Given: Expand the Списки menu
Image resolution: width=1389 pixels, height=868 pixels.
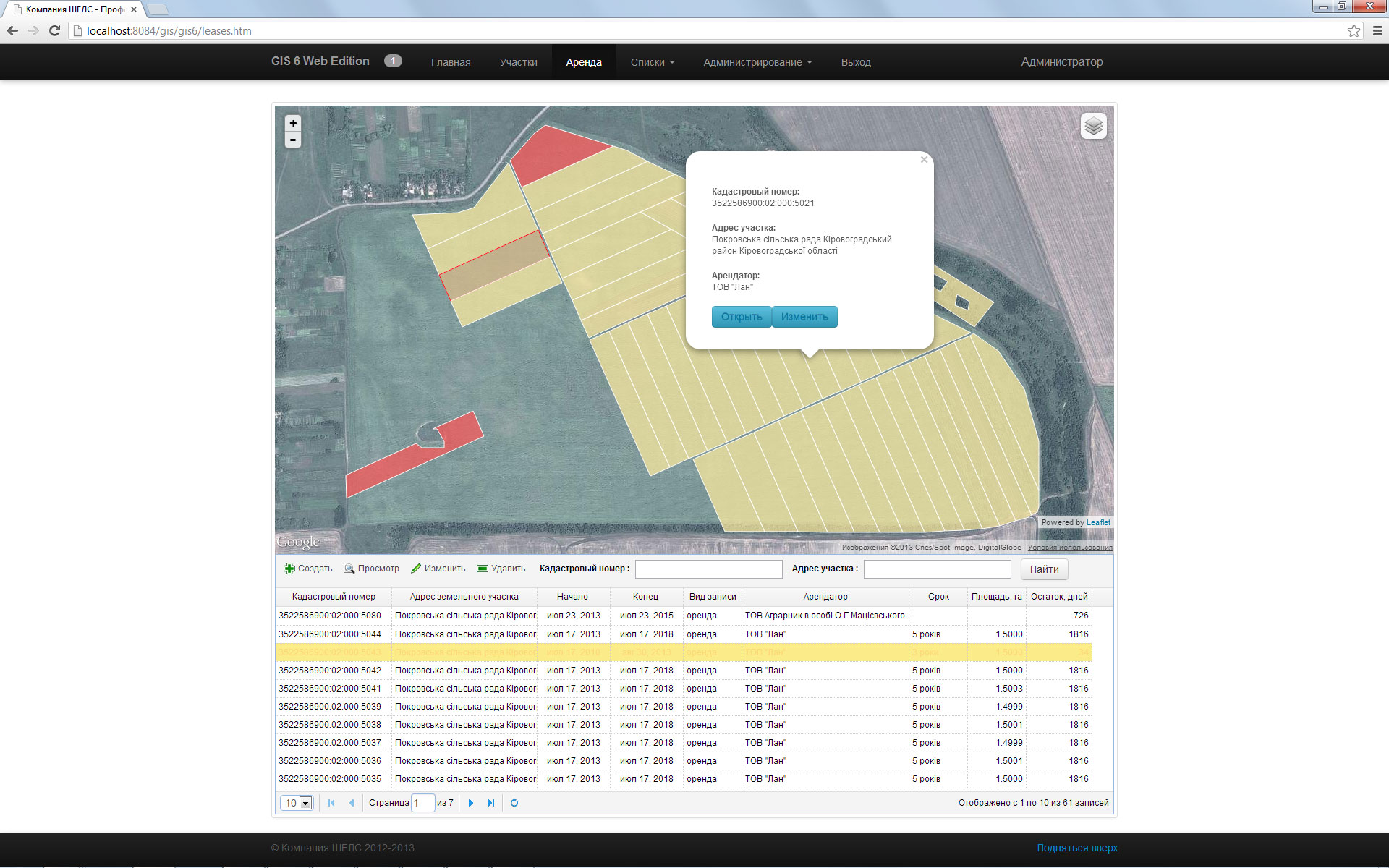Looking at the screenshot, I should click(x=652, y=62).
